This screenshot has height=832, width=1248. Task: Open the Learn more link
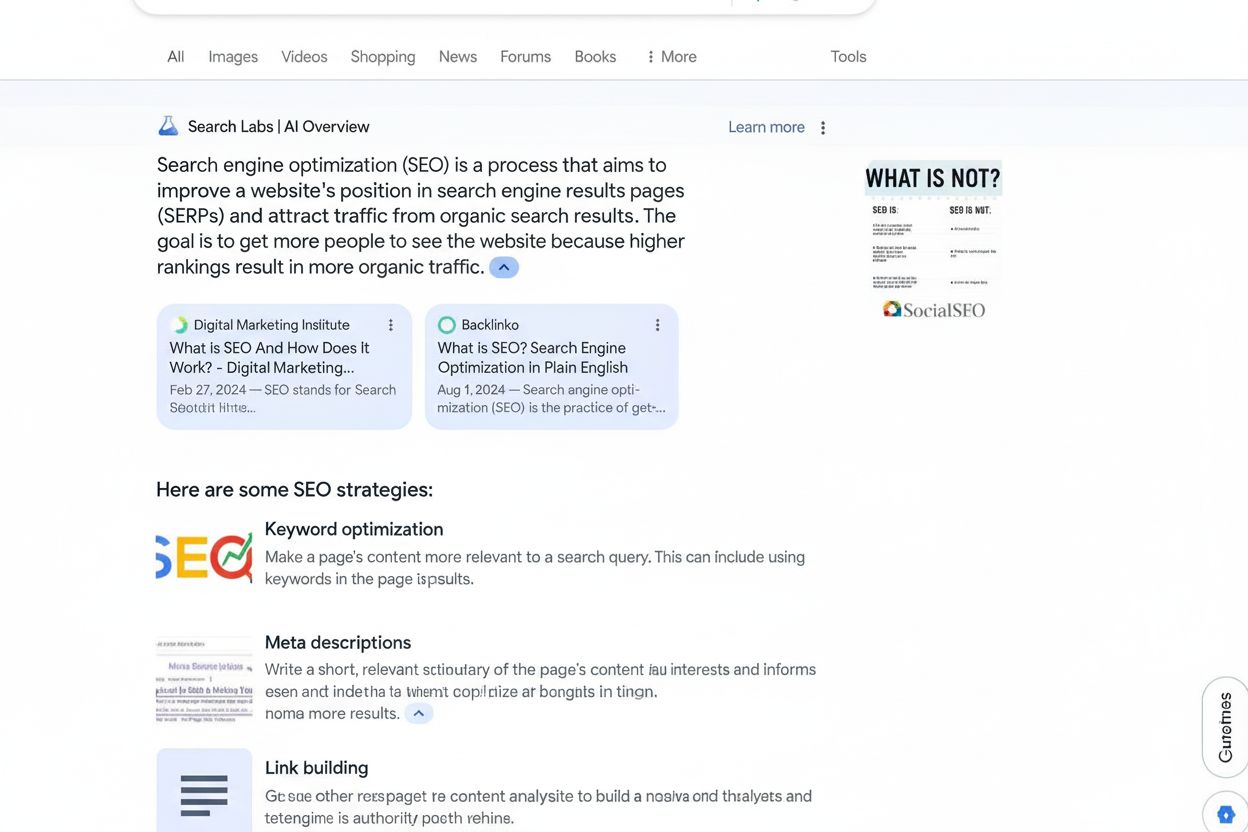click(x=765, y=127)
